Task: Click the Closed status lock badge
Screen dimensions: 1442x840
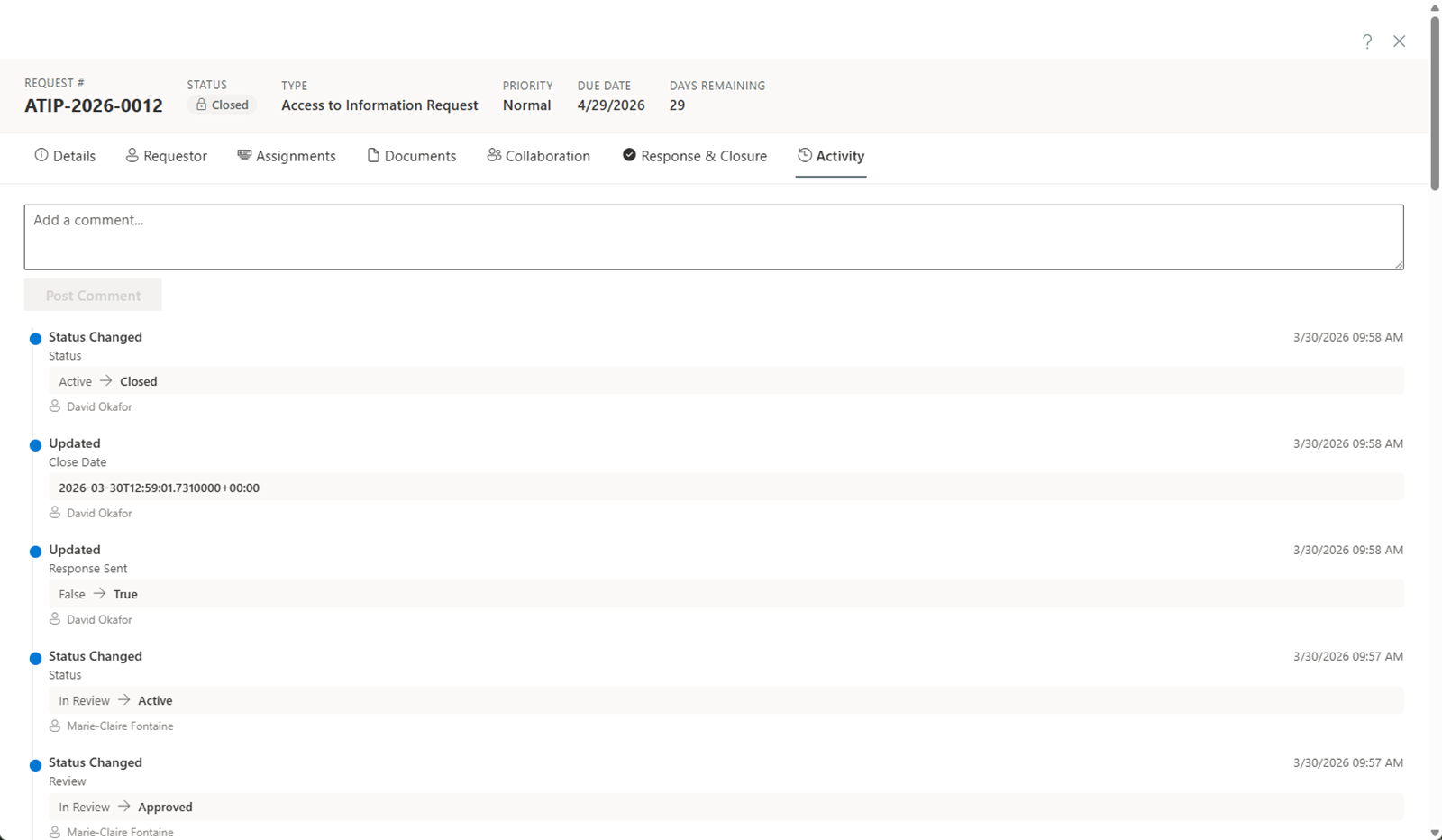Action: pyautogui.click(x=223, y=105)
